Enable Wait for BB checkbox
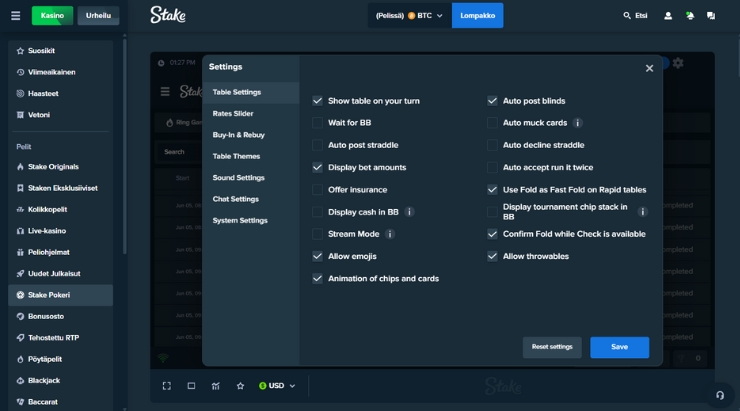Image resolution: width=740 pixels, height=411 pixels. pyautogui.click(x=318, y=123)
